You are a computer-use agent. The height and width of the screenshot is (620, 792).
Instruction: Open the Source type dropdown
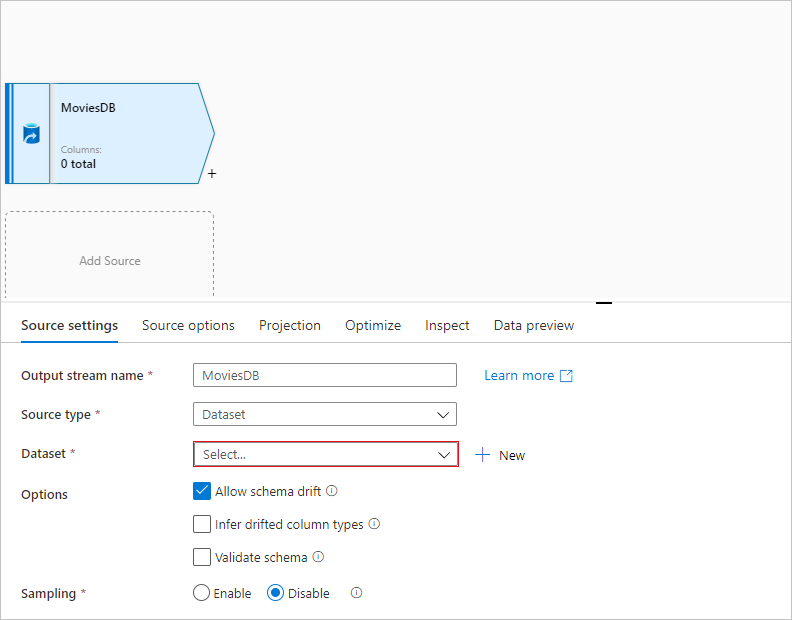(324, 414)
